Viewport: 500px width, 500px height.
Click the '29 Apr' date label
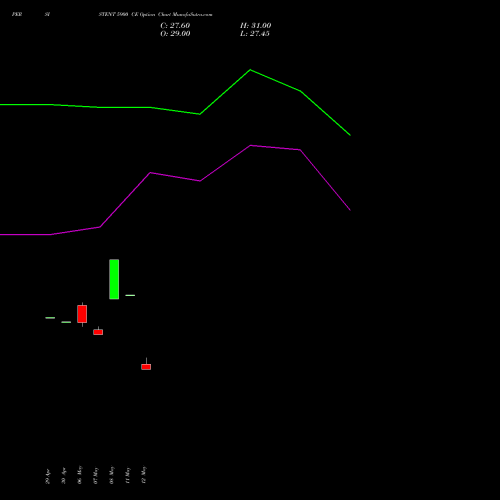(48, 476)
